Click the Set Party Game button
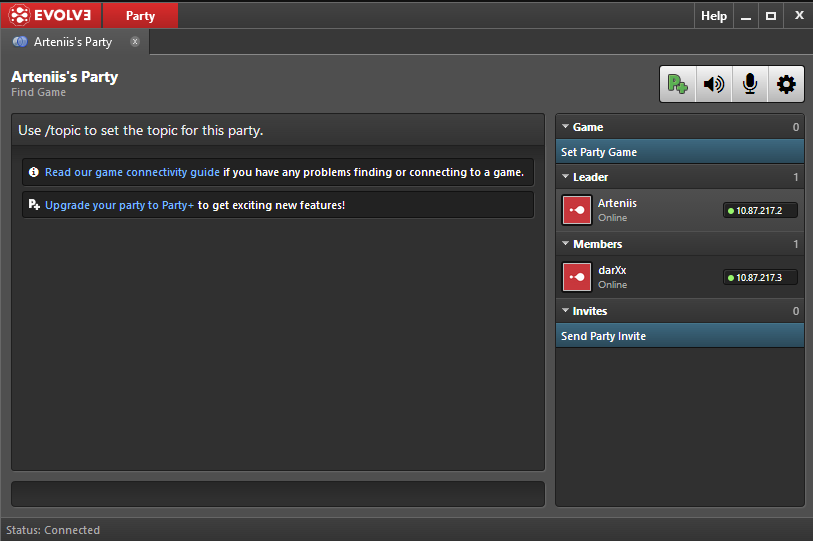 (x=680, y=152)
